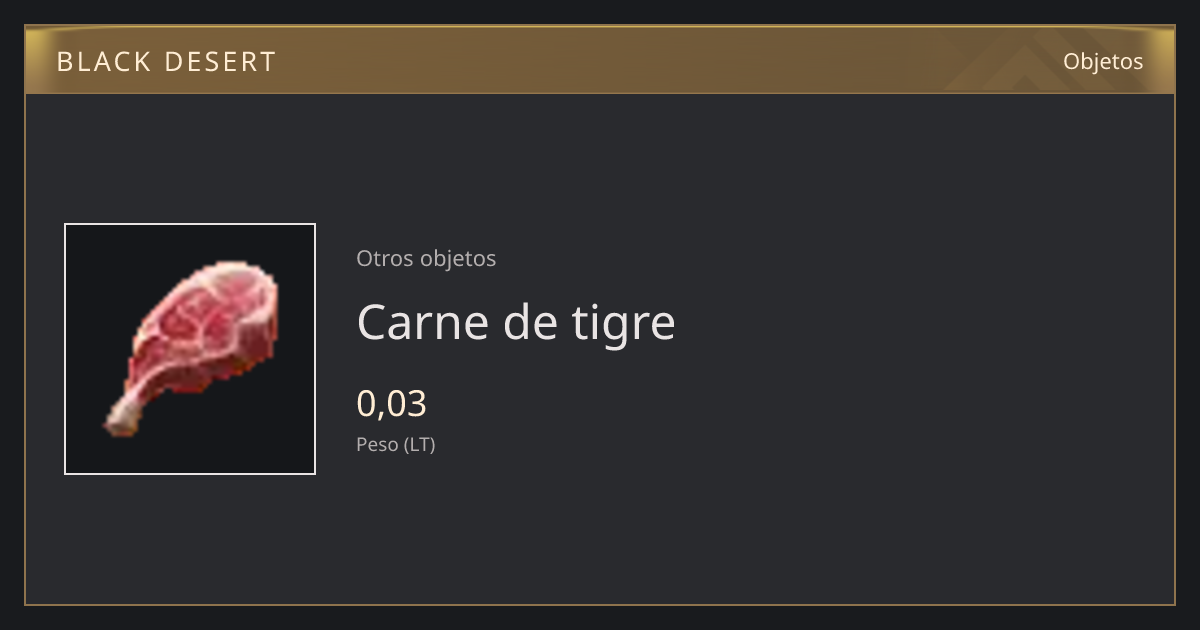Go to Objetos section at top right

click(x=1103, y=61)
